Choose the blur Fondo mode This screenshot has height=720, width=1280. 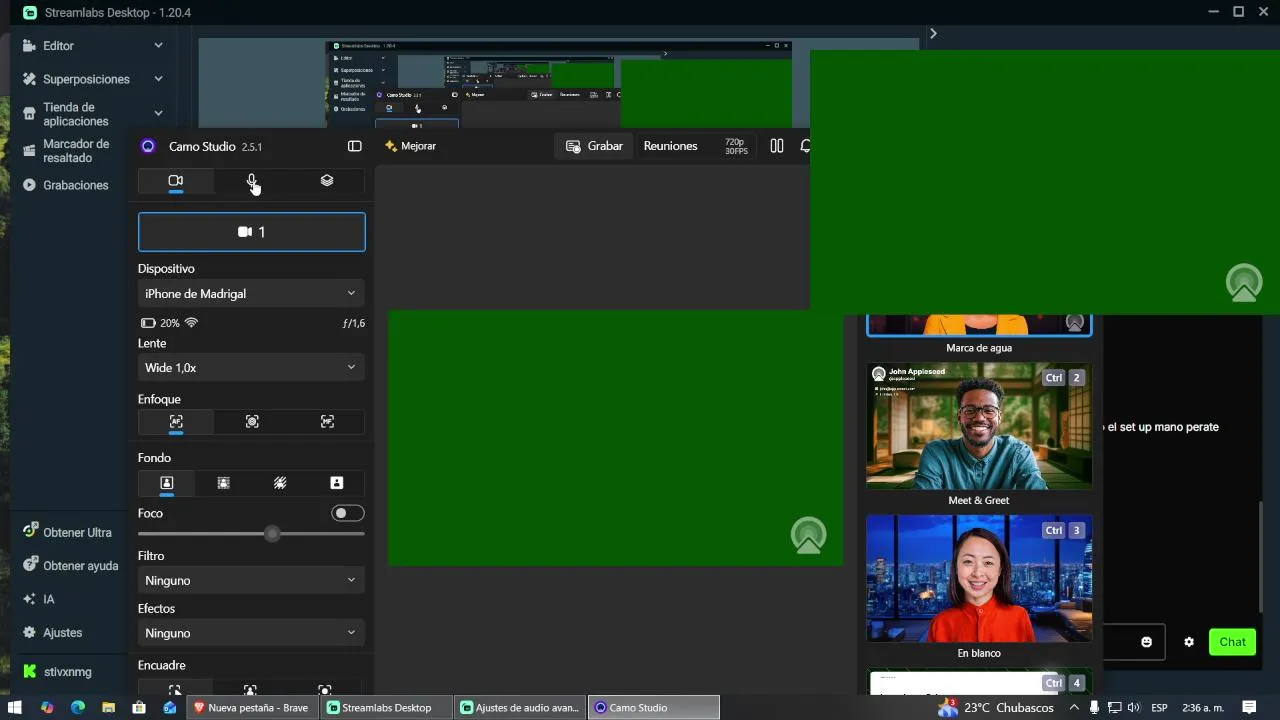point(224,483)
